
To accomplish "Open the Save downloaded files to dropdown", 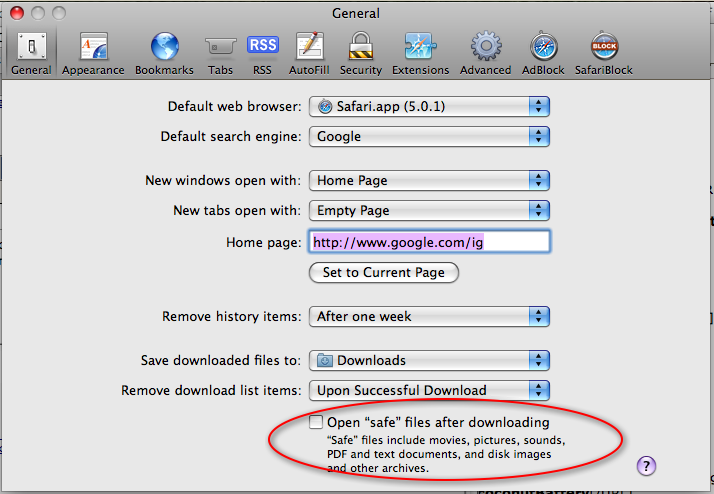I will point(429,361).
